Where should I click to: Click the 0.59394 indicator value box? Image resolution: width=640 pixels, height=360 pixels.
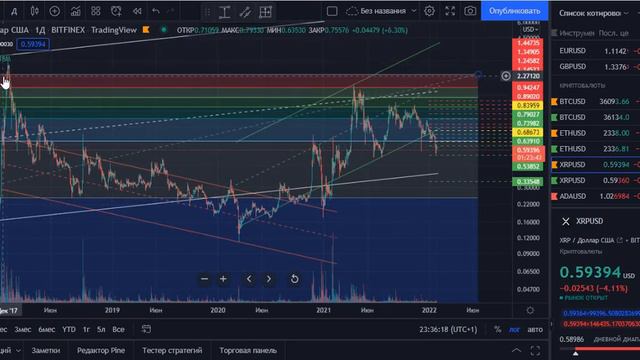(x=33, y=44)
